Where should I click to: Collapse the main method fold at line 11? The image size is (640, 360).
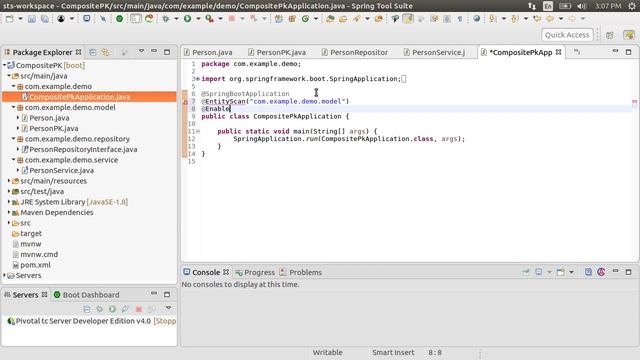198,131
